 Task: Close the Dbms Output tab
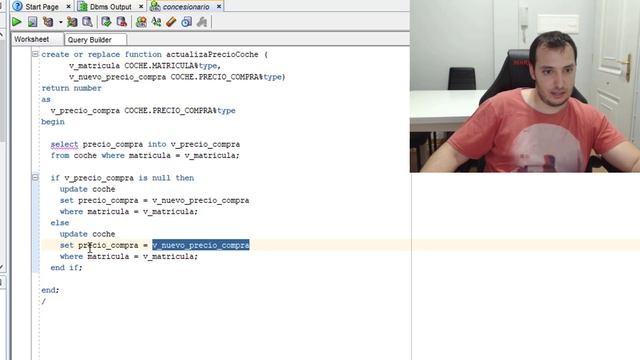click(141, 7)
